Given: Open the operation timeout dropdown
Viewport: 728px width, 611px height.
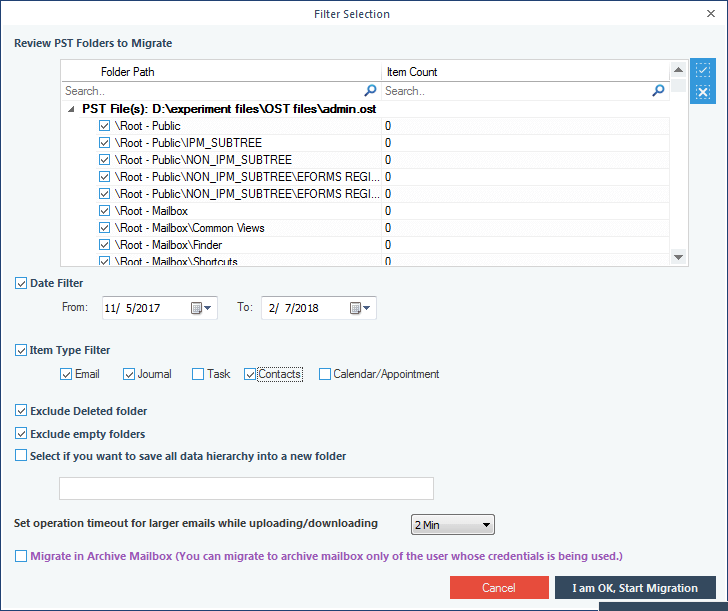Looking at the screenshot, I should 453,525.
